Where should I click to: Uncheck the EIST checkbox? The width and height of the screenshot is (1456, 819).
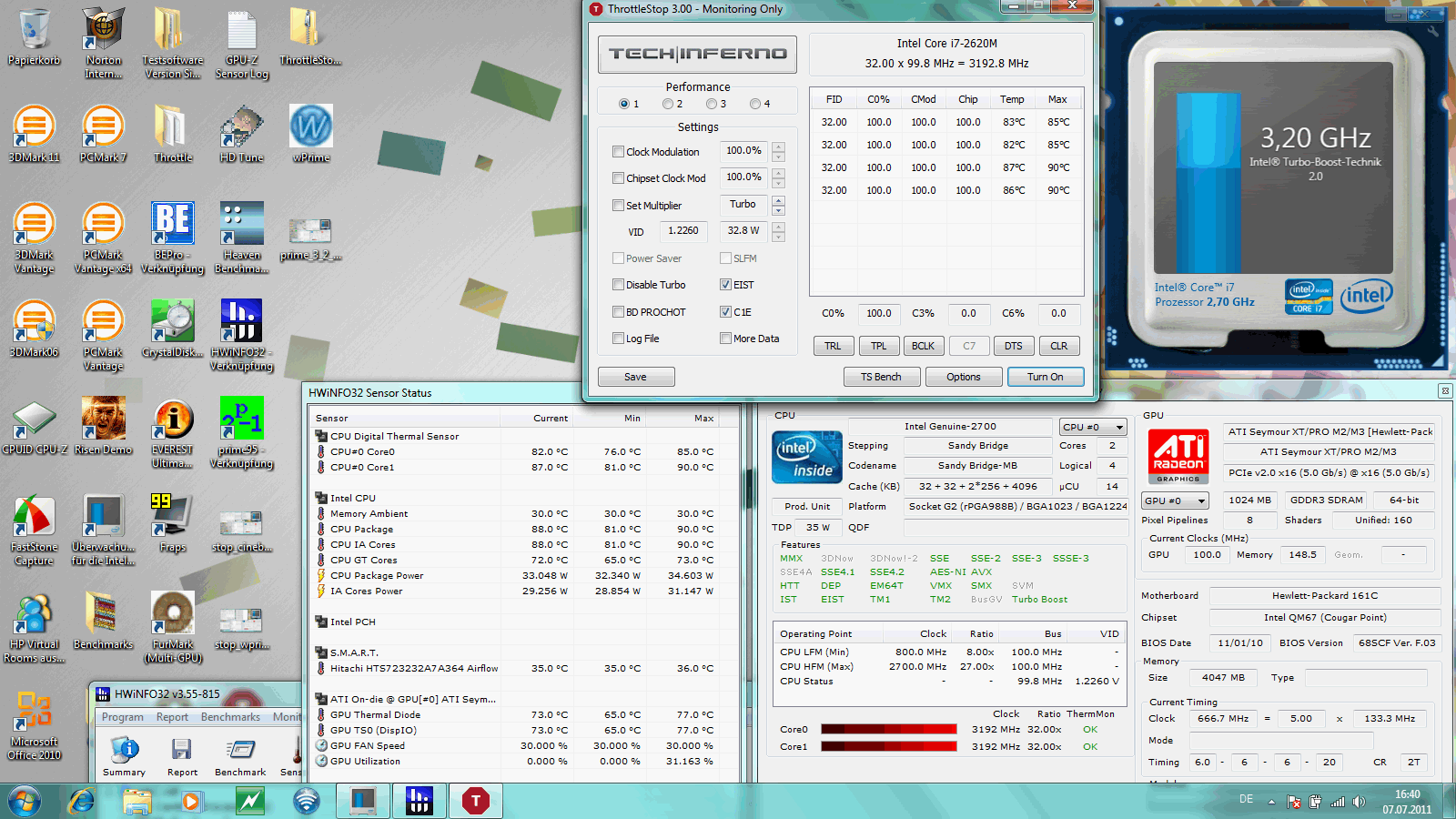tap(725, 285)
